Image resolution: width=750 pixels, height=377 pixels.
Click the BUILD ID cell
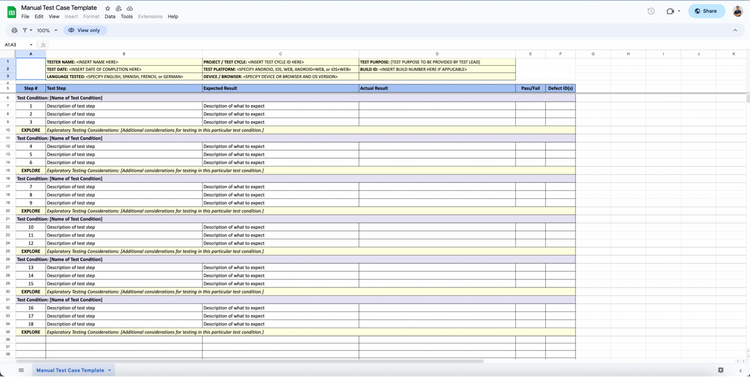point(437,69)
